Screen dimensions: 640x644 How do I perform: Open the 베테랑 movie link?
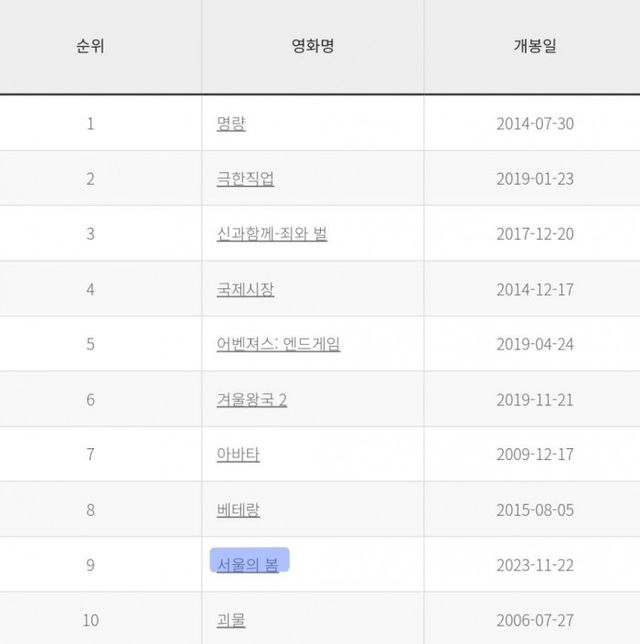[x=238, y=510]
